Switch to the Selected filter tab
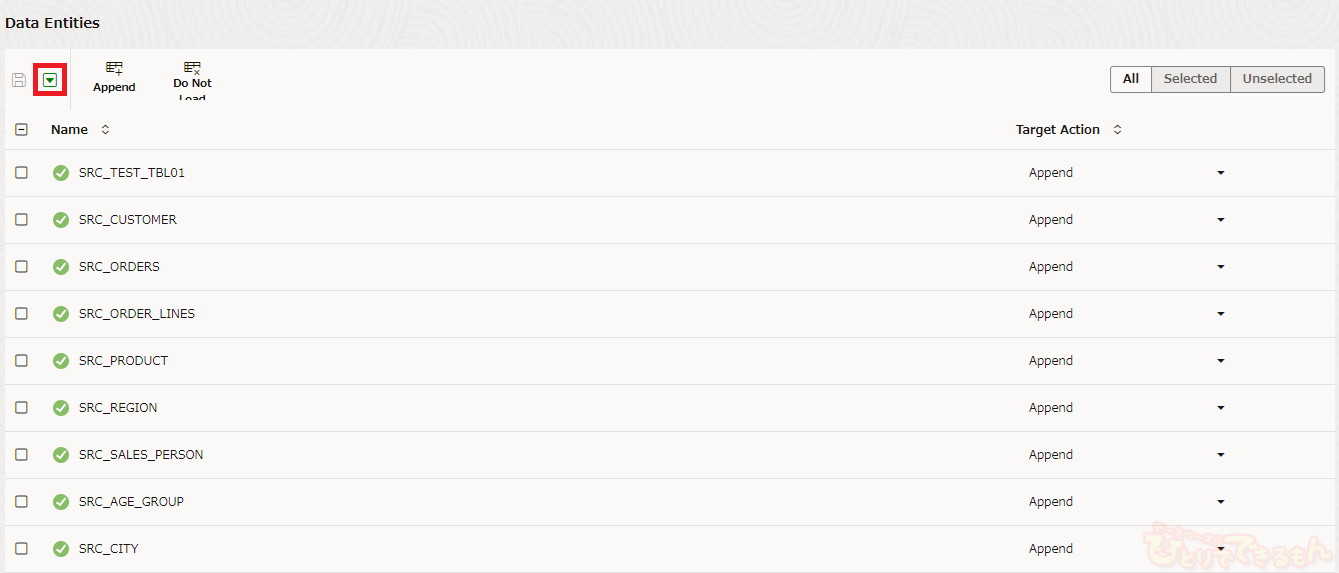The image size is (1339, 573). pyautogui.click(x=1190, y=79)
